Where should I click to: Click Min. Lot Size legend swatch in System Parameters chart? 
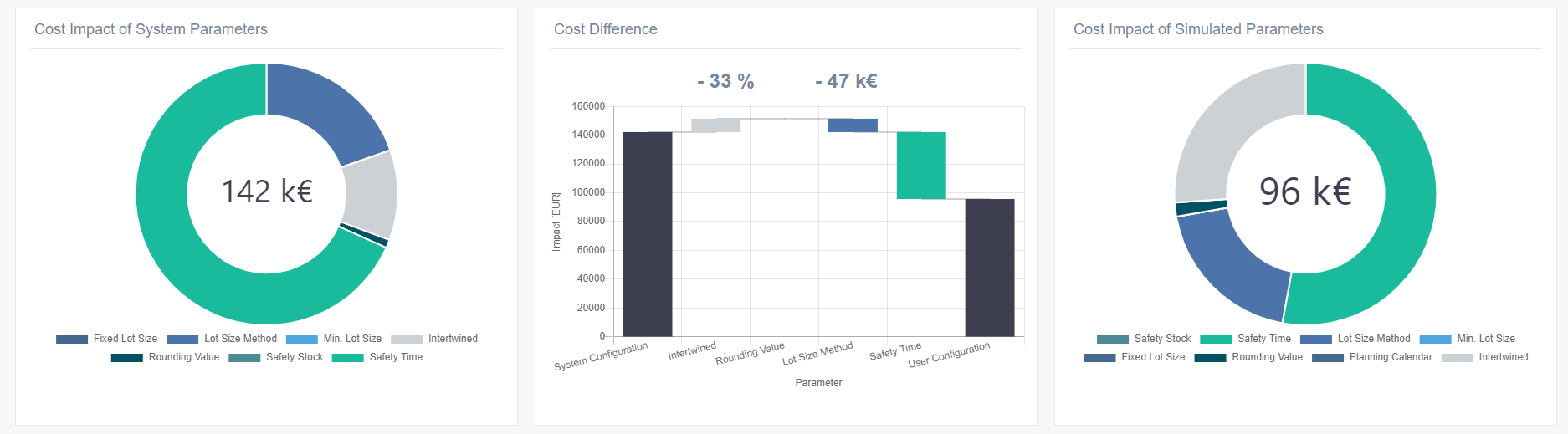click(302, 339)
